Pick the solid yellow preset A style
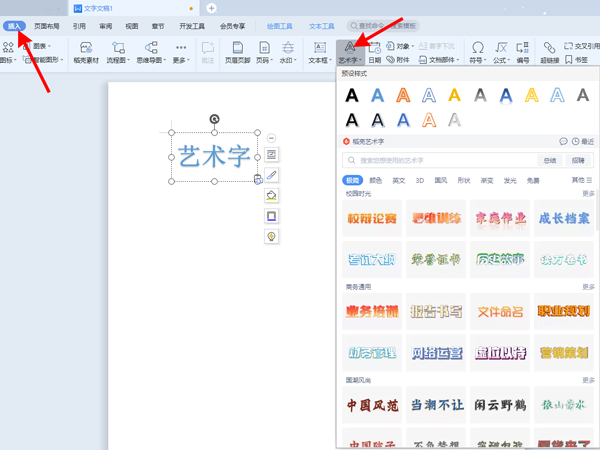Image resolution: width=600 pixels, height=450 pixels. tap(454, 96)
